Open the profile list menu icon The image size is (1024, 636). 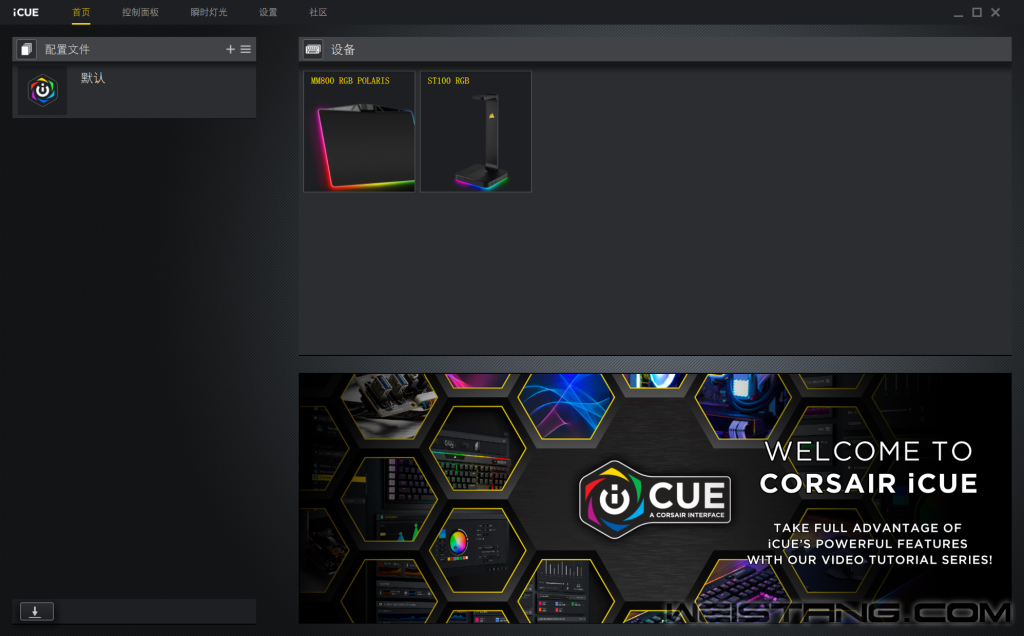246,50
